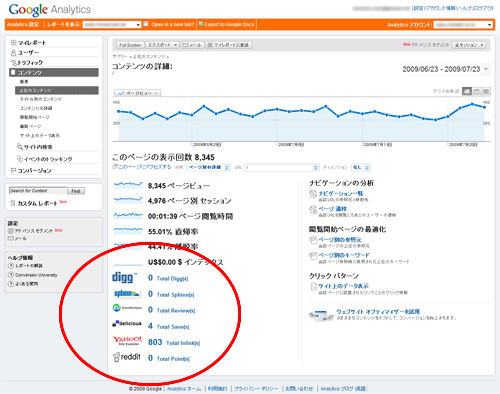Viewport: 500px width, 394px height.
Task: Open the ディメンション なし dropdown
Action: pyautogui.click(x=361, y=167)
